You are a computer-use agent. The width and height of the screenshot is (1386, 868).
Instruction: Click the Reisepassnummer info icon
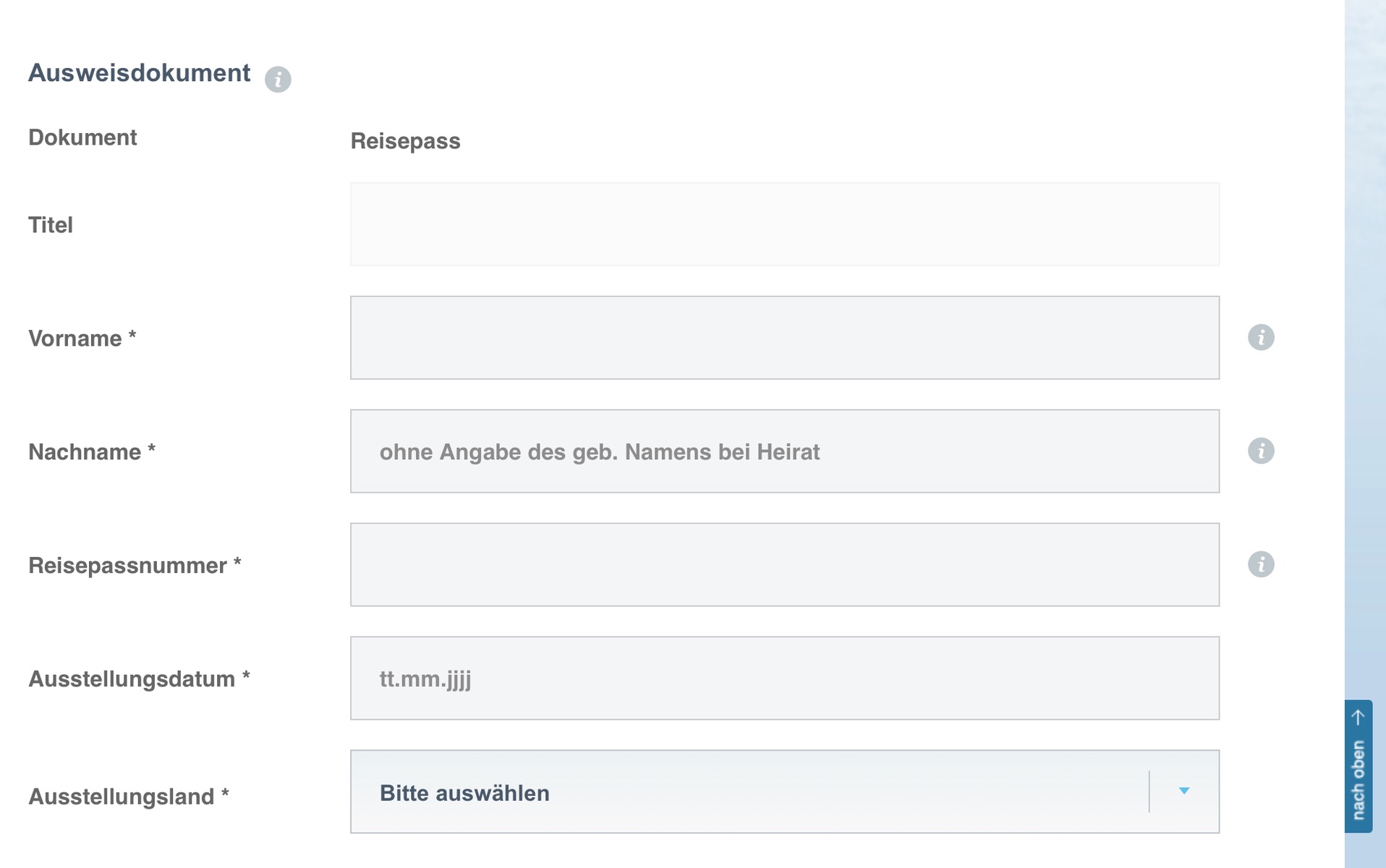(x=1261, y=564)
